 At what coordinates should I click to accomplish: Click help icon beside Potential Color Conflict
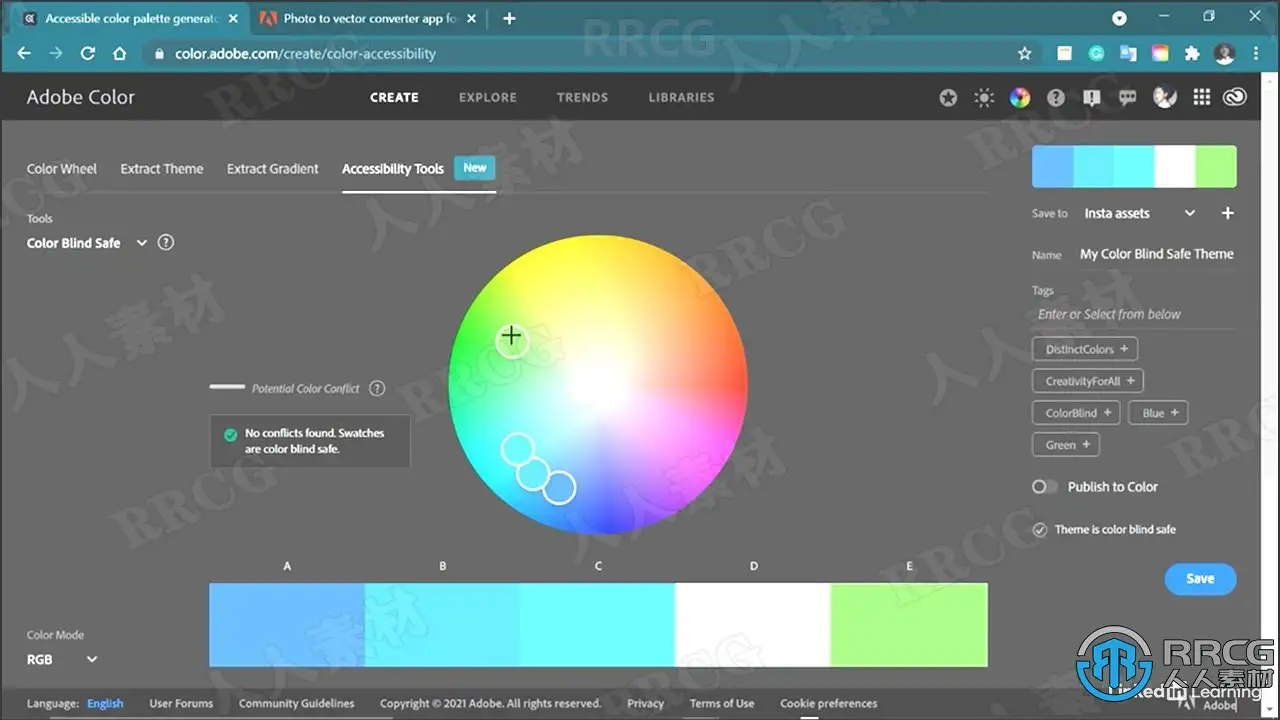coord(377,388)
